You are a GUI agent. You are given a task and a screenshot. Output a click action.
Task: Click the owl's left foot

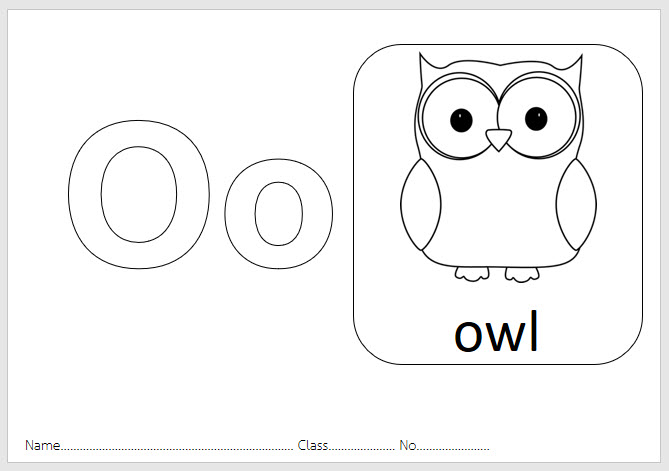coord(472,274)
